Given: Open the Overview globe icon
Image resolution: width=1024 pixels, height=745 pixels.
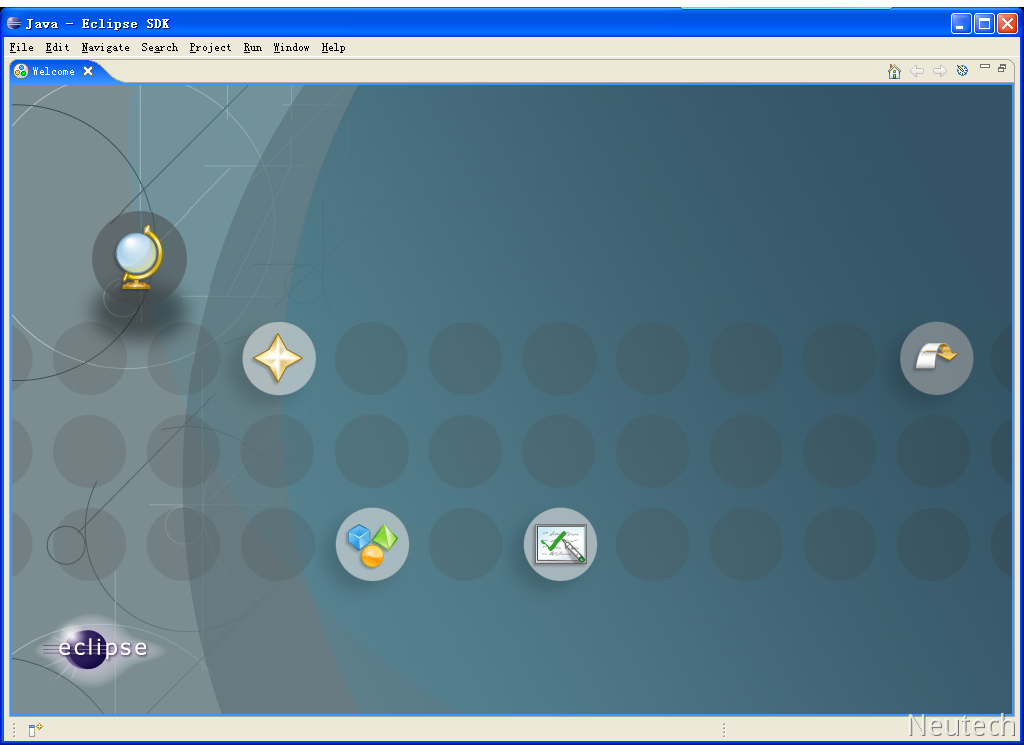Looking at the screenshot, I should (x=139, y=258).
